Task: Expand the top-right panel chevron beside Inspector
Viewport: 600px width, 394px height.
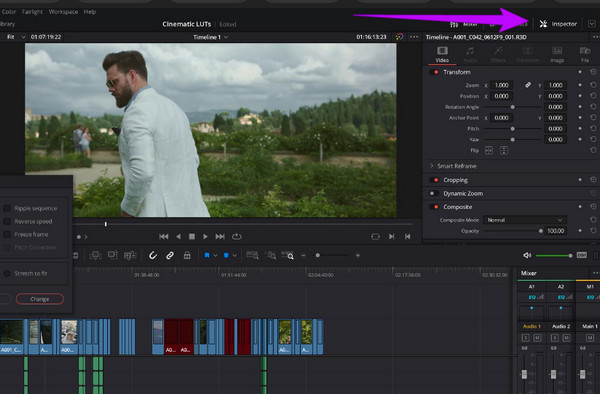Action: (592, 24)
